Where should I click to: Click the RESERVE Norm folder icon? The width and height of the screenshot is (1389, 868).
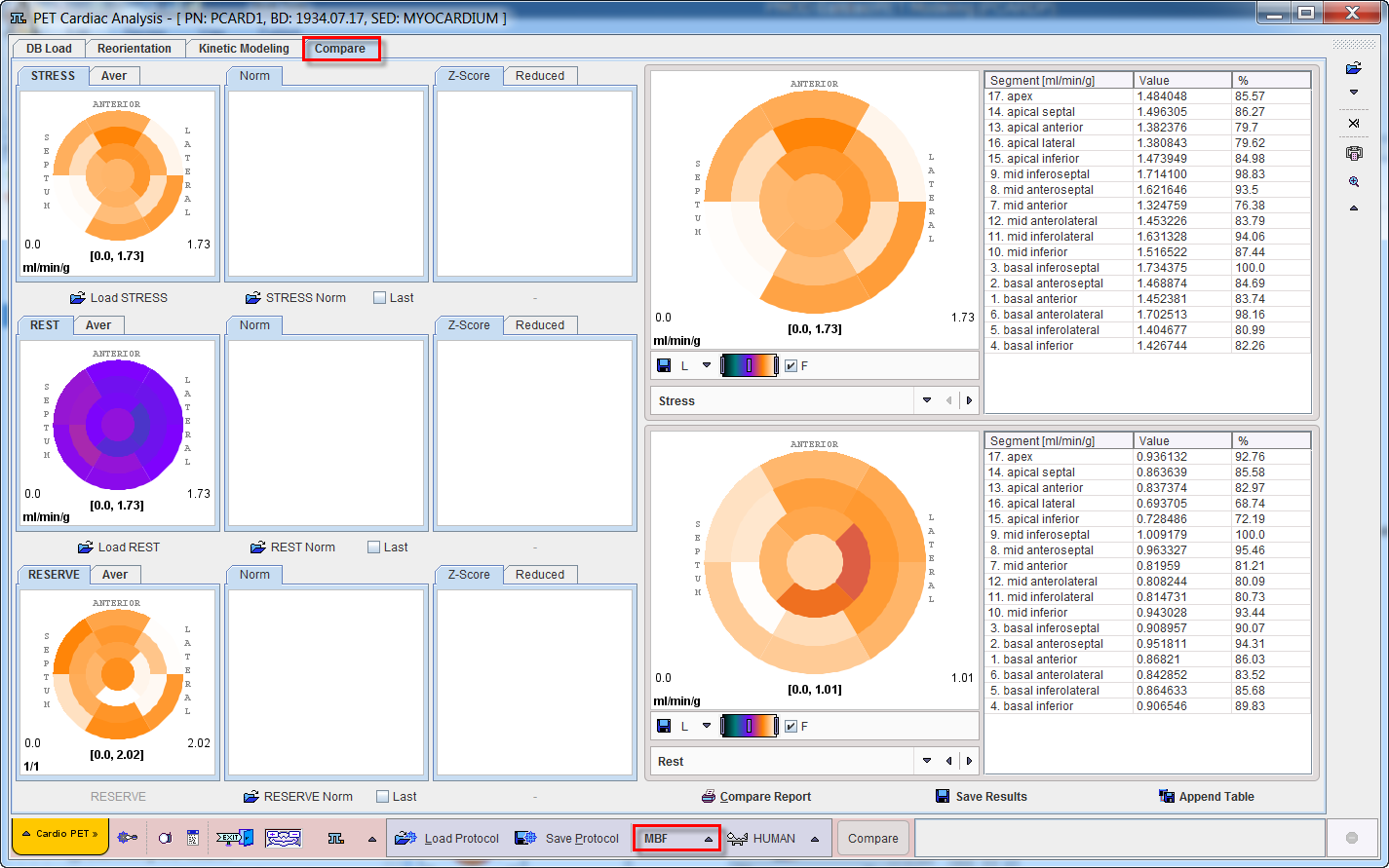click(x=251, y=797)
